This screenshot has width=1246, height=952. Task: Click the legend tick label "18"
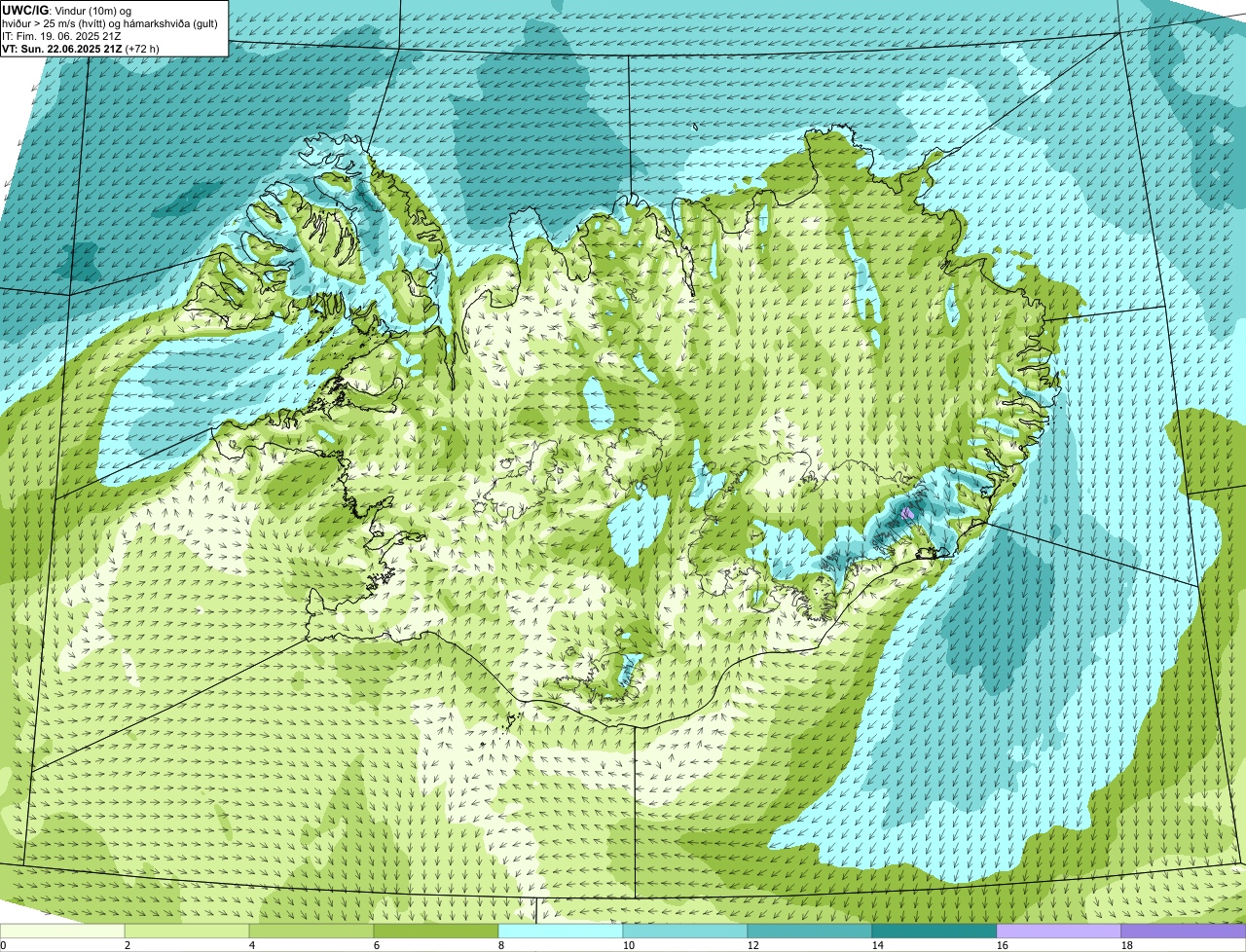1127,945
